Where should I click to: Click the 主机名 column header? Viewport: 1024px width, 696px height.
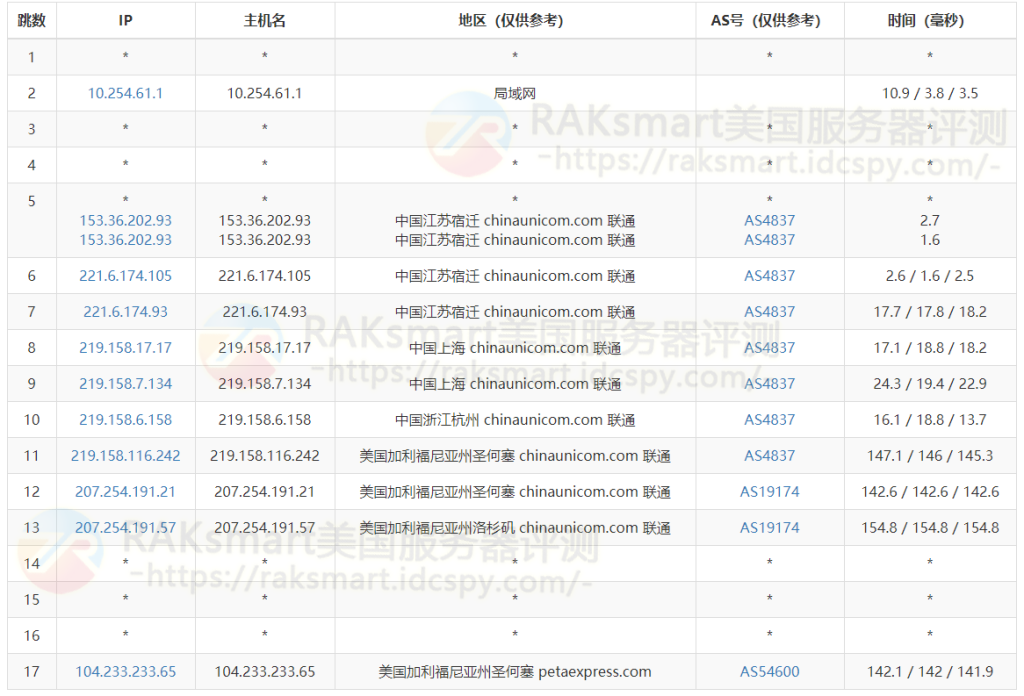(264, 21)
